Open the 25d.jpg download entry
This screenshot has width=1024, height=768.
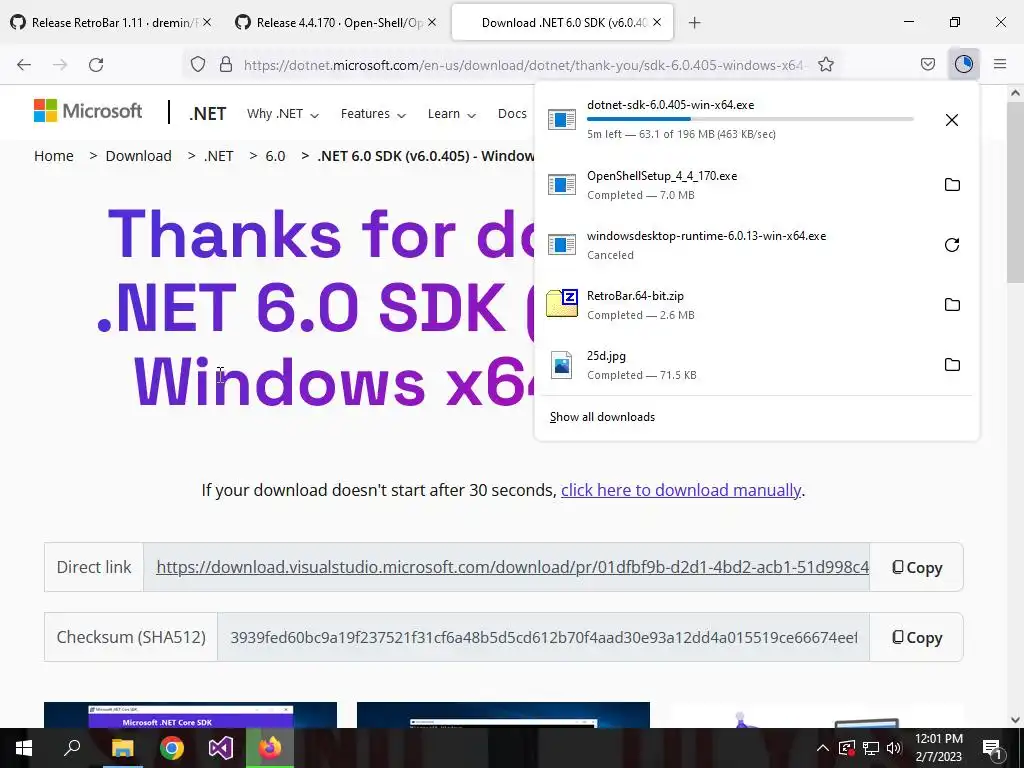pos(736,365)
